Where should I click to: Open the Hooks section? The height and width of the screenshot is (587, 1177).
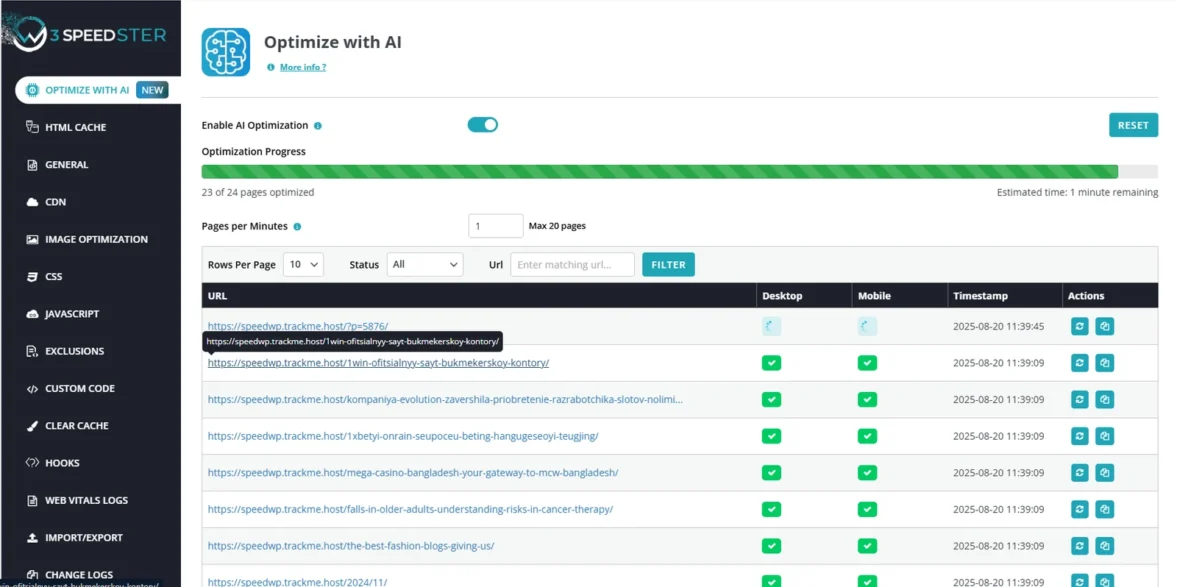tap(66, 462)
